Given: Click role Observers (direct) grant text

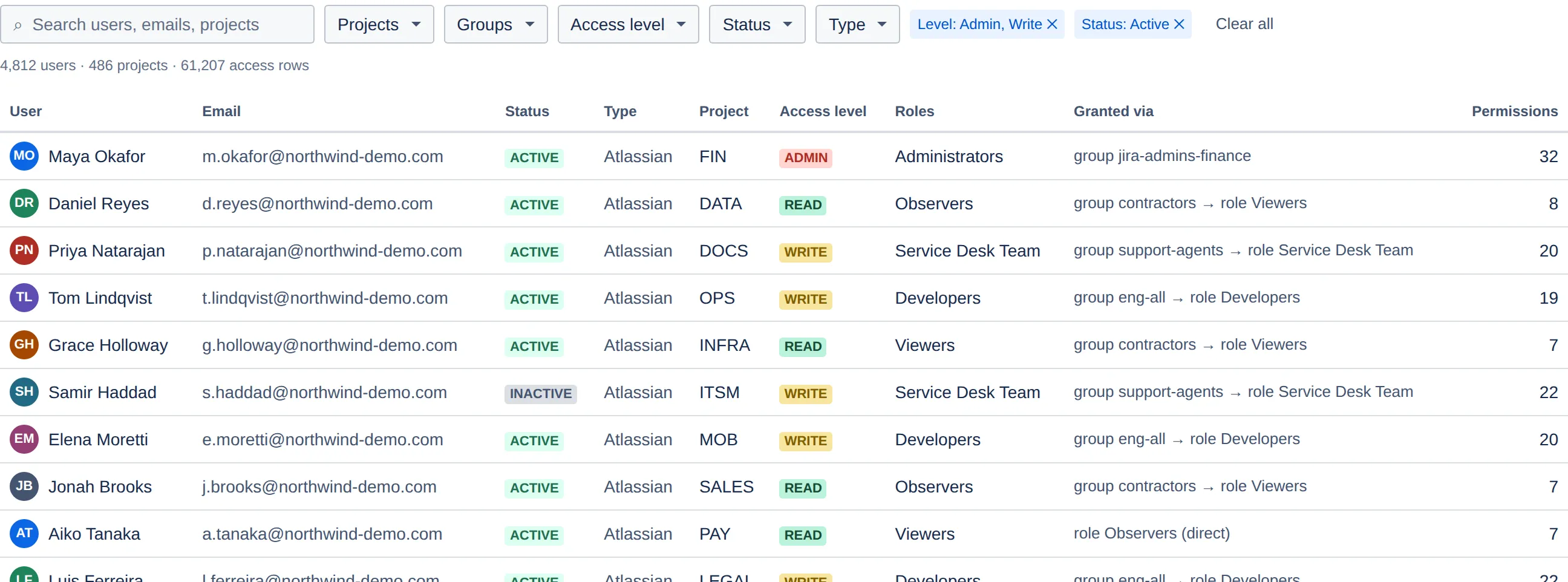Looking at the screenshot, I should 1151,533.
